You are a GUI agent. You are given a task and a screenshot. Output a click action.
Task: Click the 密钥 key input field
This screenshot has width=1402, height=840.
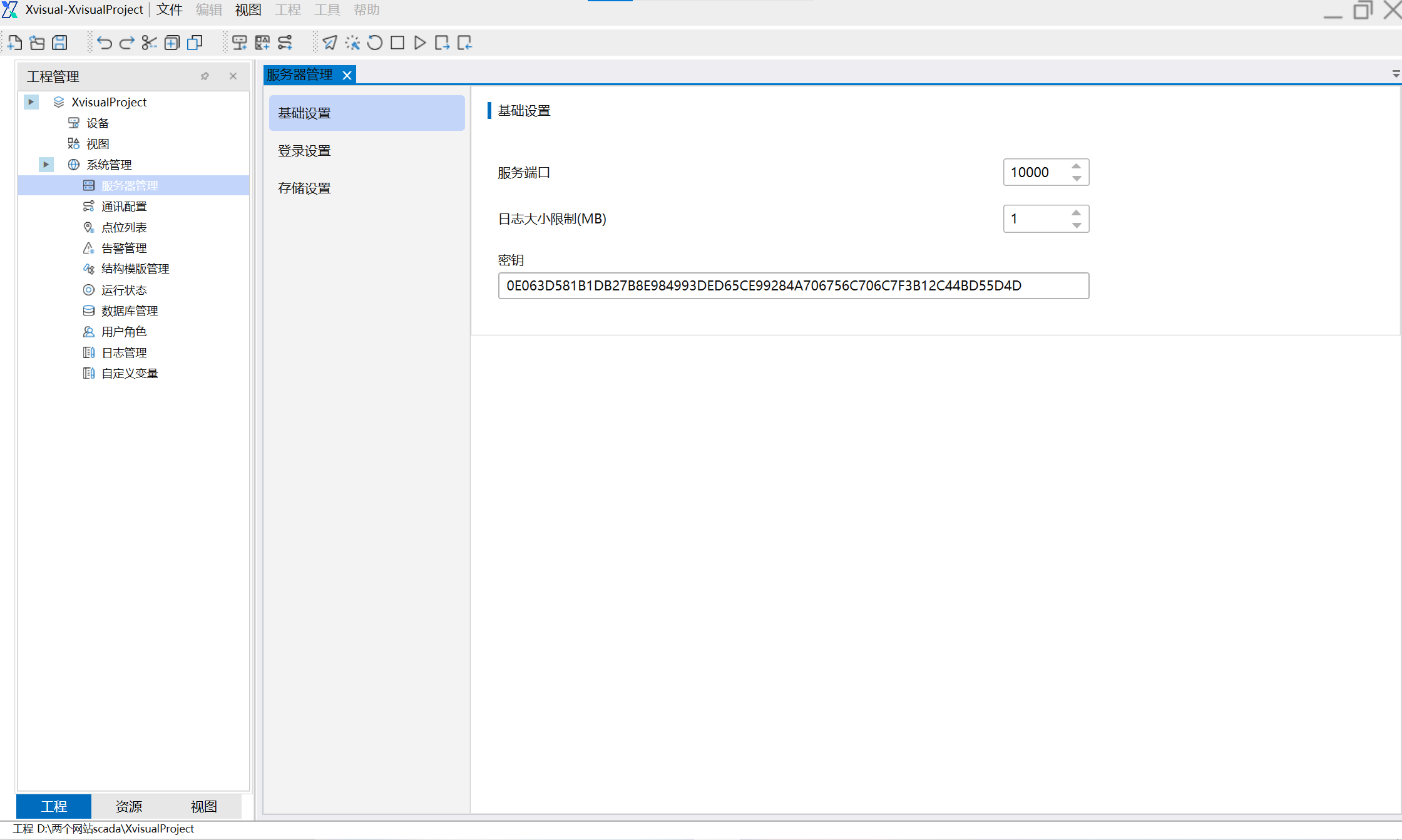pyautogui.click(x=793, y=285)
